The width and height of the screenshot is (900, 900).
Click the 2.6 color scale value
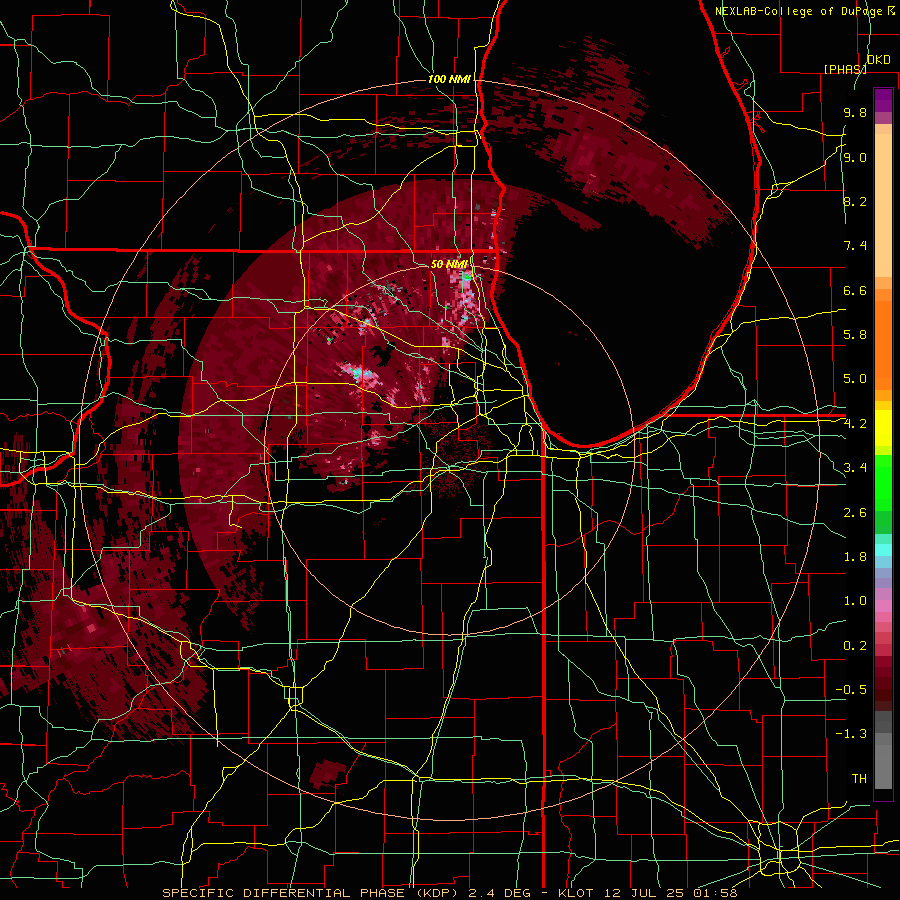coord(855,513)
